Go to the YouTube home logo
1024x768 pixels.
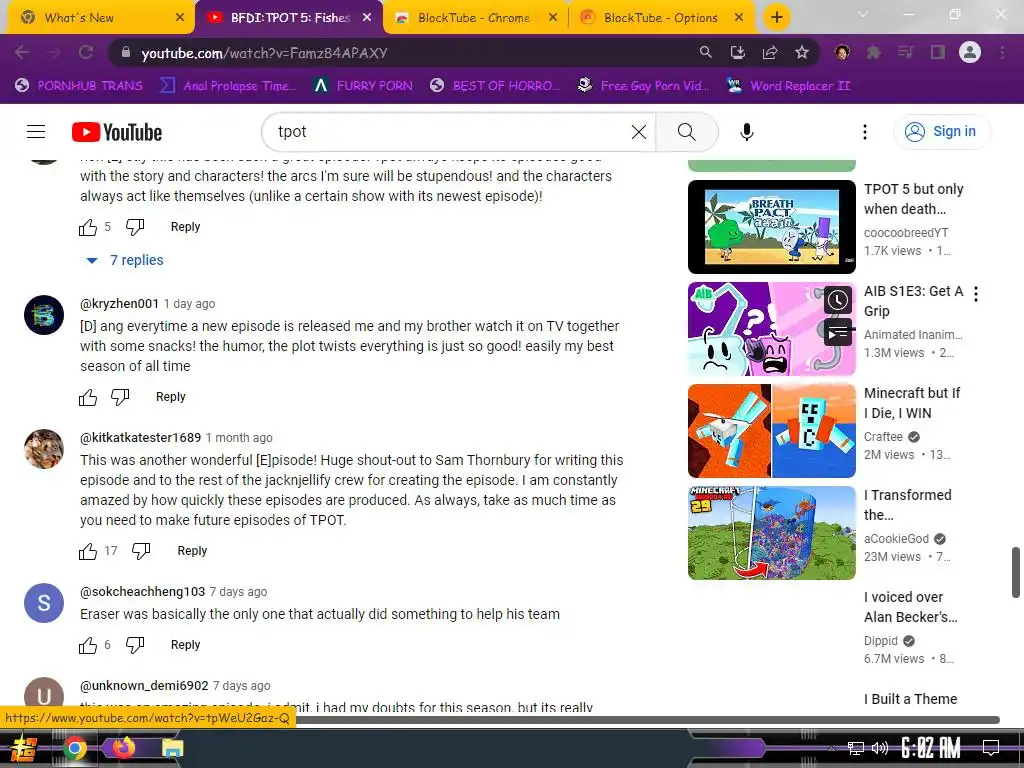(x=117, y=132)
